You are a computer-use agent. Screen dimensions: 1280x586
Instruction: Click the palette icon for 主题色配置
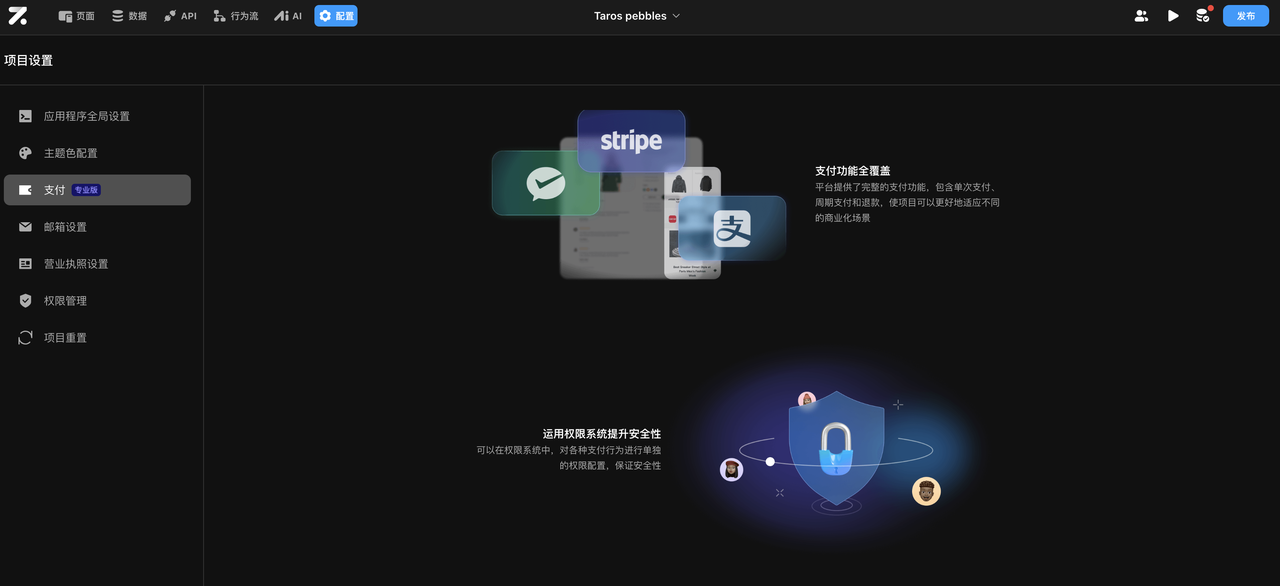[26, 153]
